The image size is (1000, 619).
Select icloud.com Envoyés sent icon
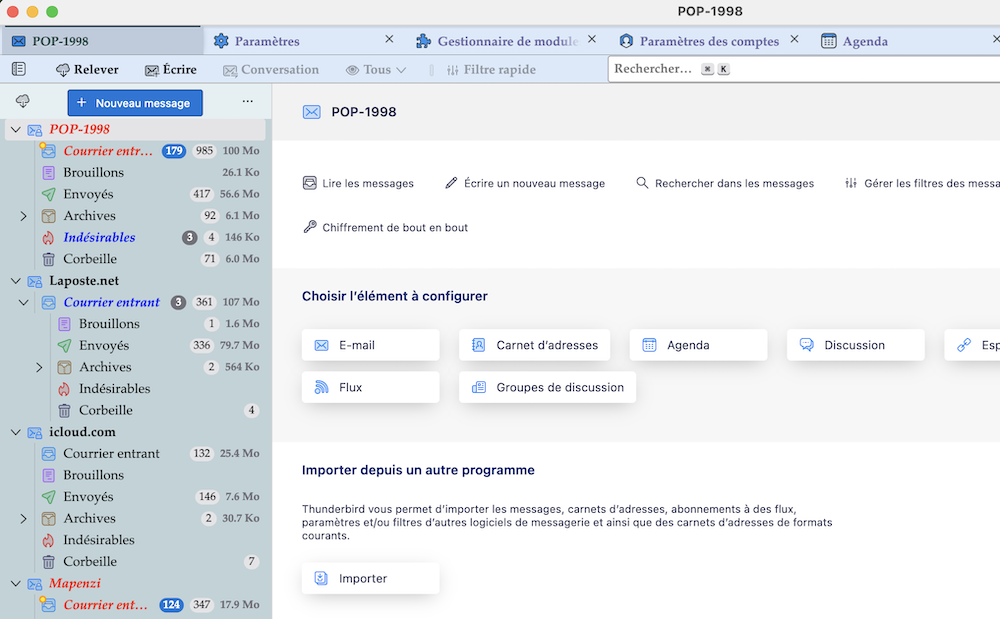(x=48, y=497)
